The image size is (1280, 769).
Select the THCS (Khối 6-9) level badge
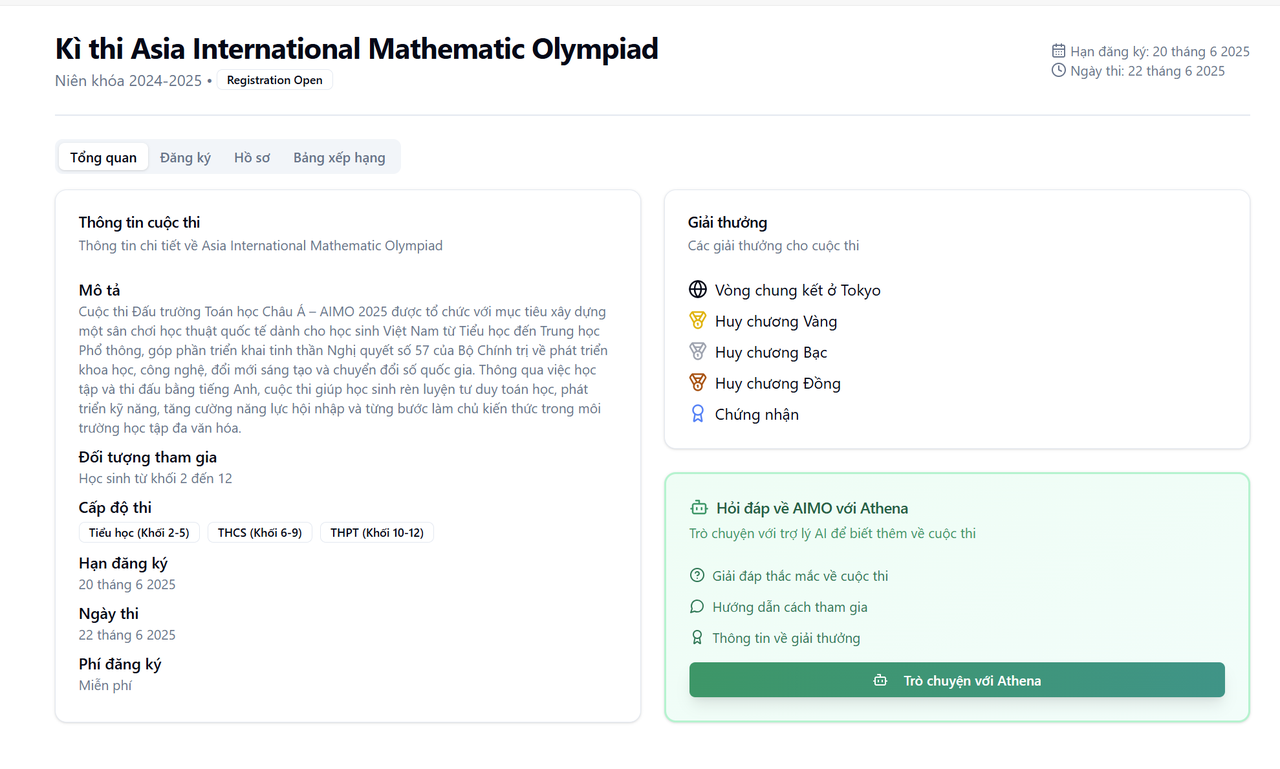point(260,533)
